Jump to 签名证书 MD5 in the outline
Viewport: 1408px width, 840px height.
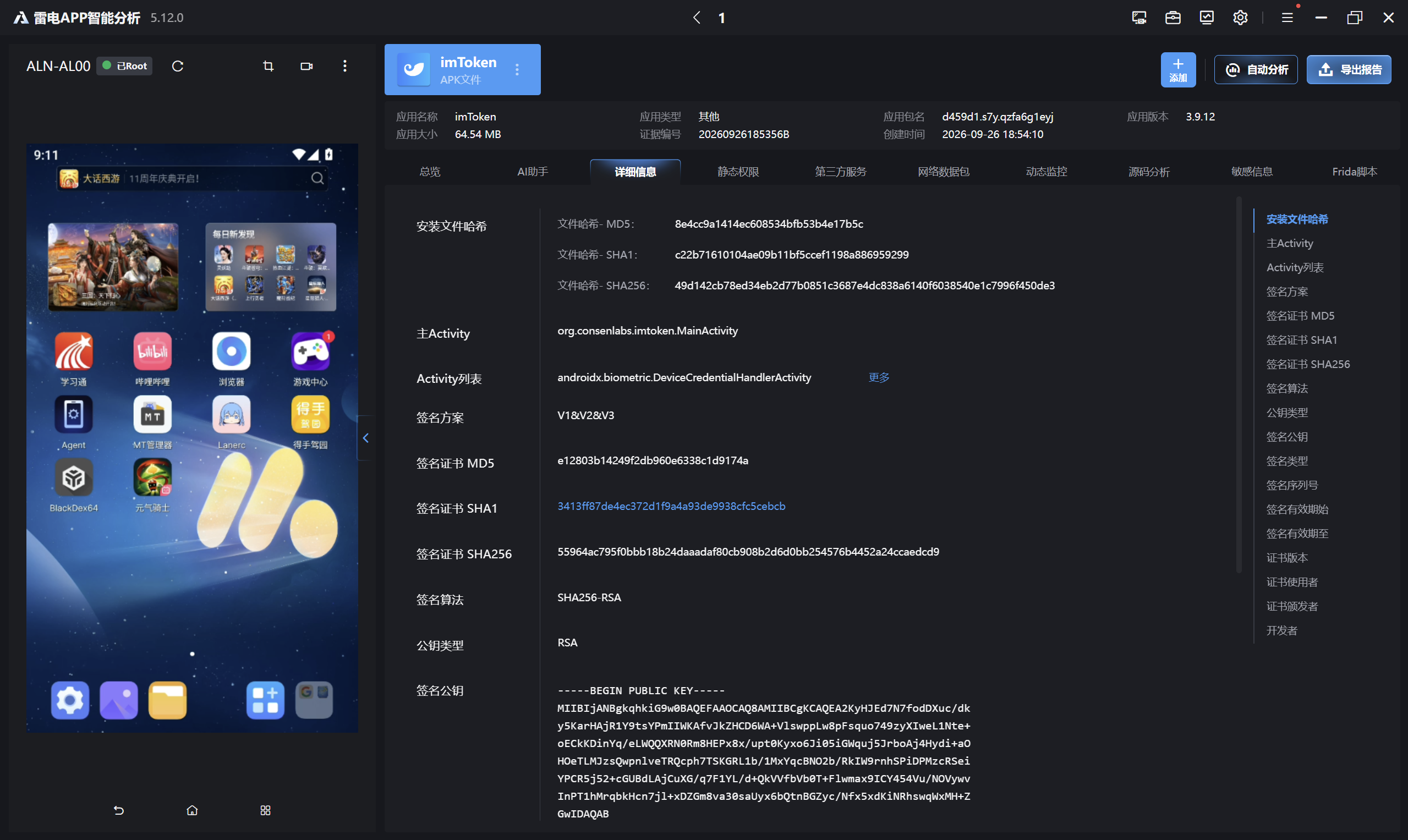coord(1300,316)
